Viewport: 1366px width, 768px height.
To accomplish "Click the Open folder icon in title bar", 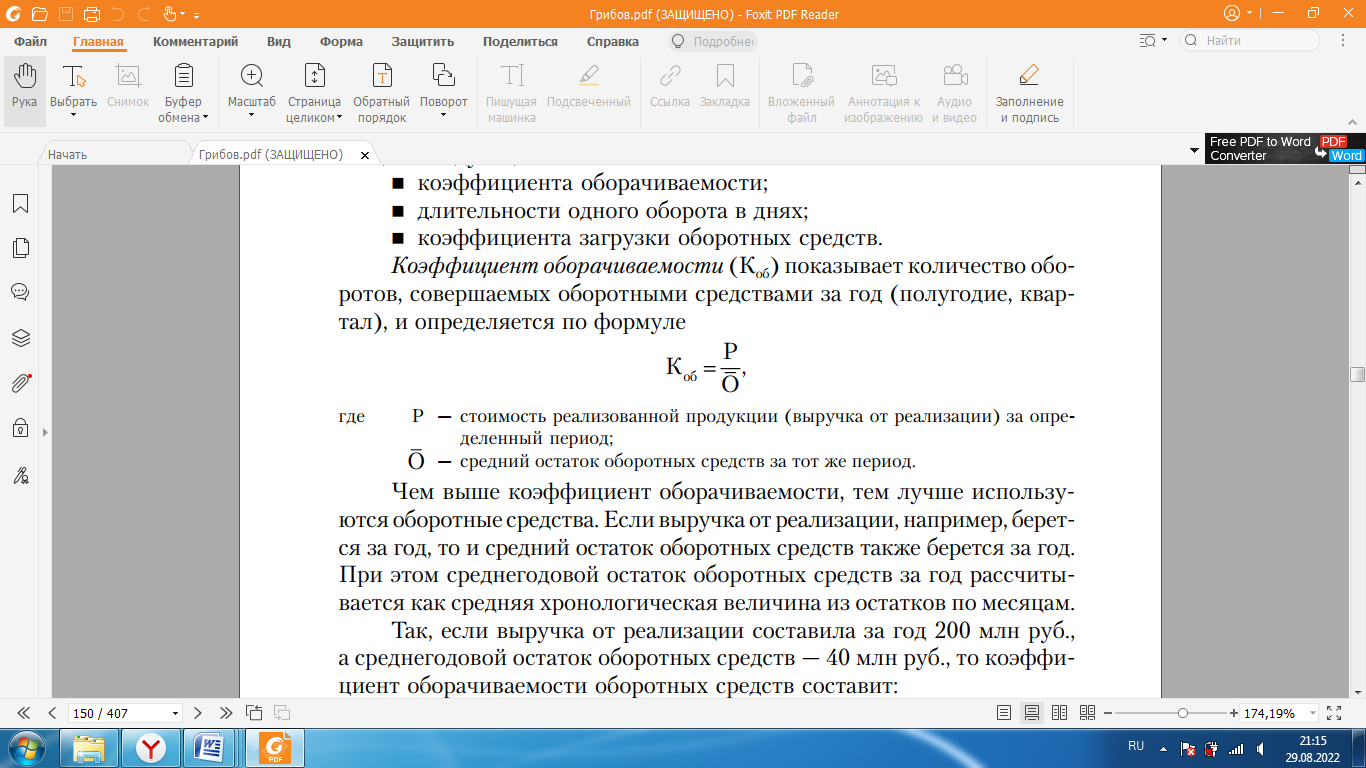I will click(38, 15).
